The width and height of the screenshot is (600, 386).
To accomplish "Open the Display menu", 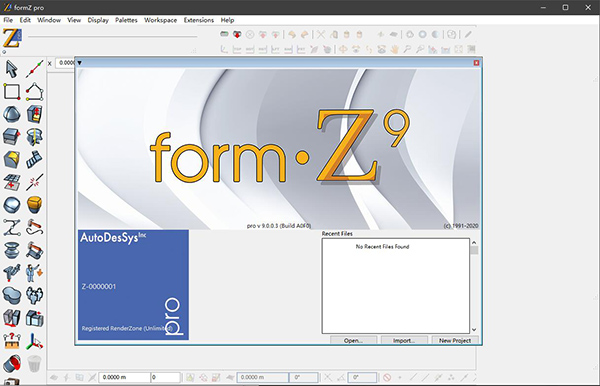I will pos(98,20).
